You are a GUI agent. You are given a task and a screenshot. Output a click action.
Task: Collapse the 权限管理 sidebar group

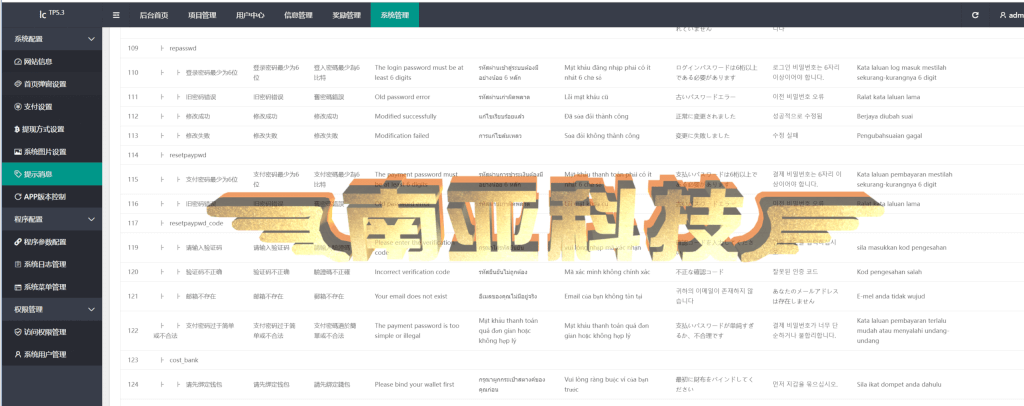point(51,309)
